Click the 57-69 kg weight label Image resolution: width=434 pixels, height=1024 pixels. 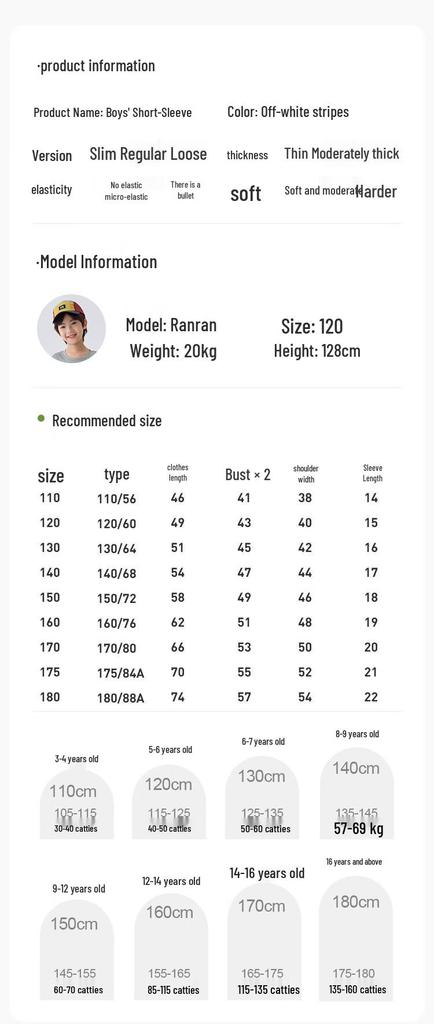(358, 829)
